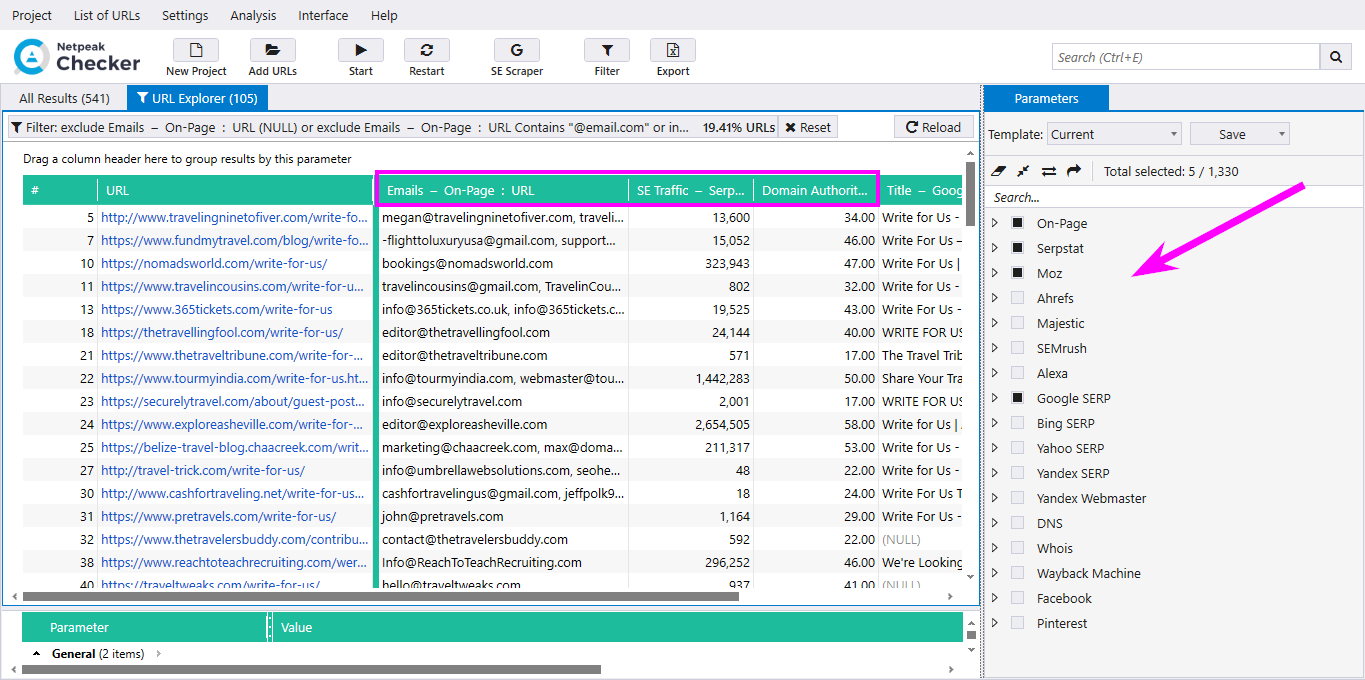
Task: Select the Parameters panel tab
Action: coord(1046,98)
